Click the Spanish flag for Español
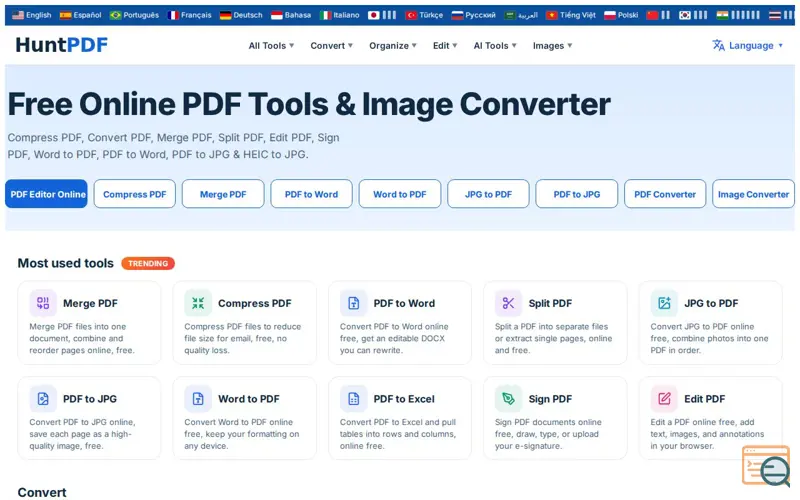800x500 pixels. click(x=65, y=15)
